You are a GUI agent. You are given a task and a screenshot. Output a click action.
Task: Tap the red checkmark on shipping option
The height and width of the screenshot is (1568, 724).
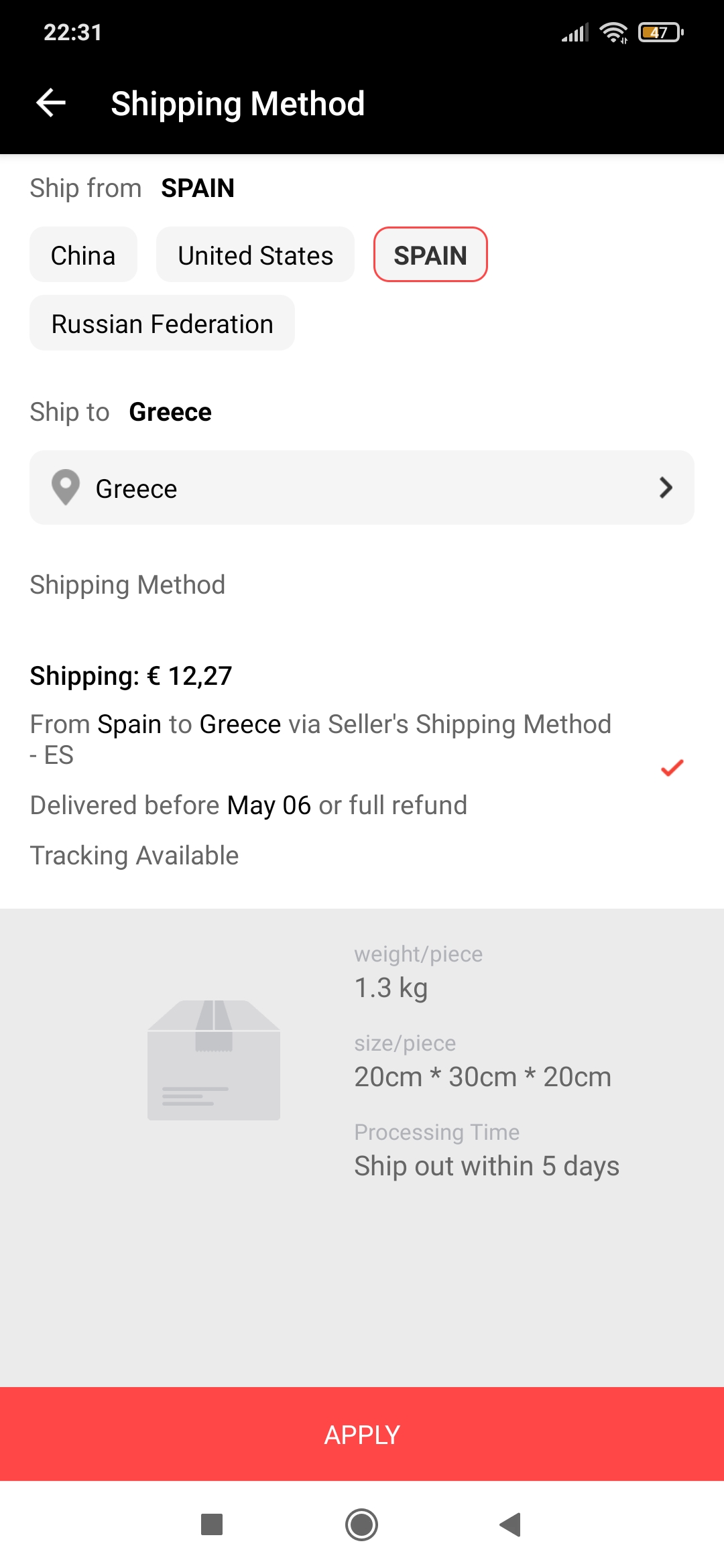tap(672, 768)
